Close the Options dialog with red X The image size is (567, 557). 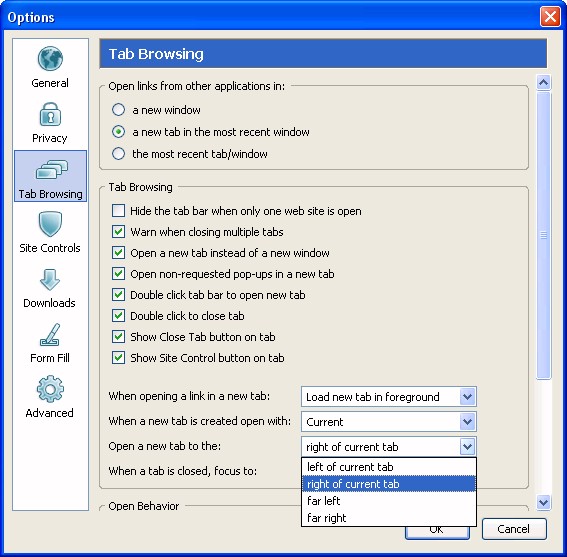[550, 17]
